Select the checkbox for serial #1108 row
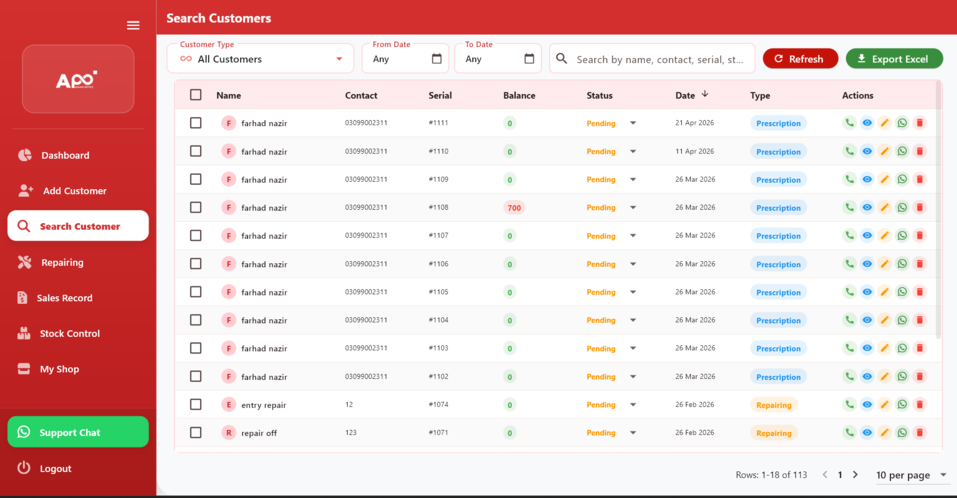Viewport: 957px width, 498px height. click(196, 208)
